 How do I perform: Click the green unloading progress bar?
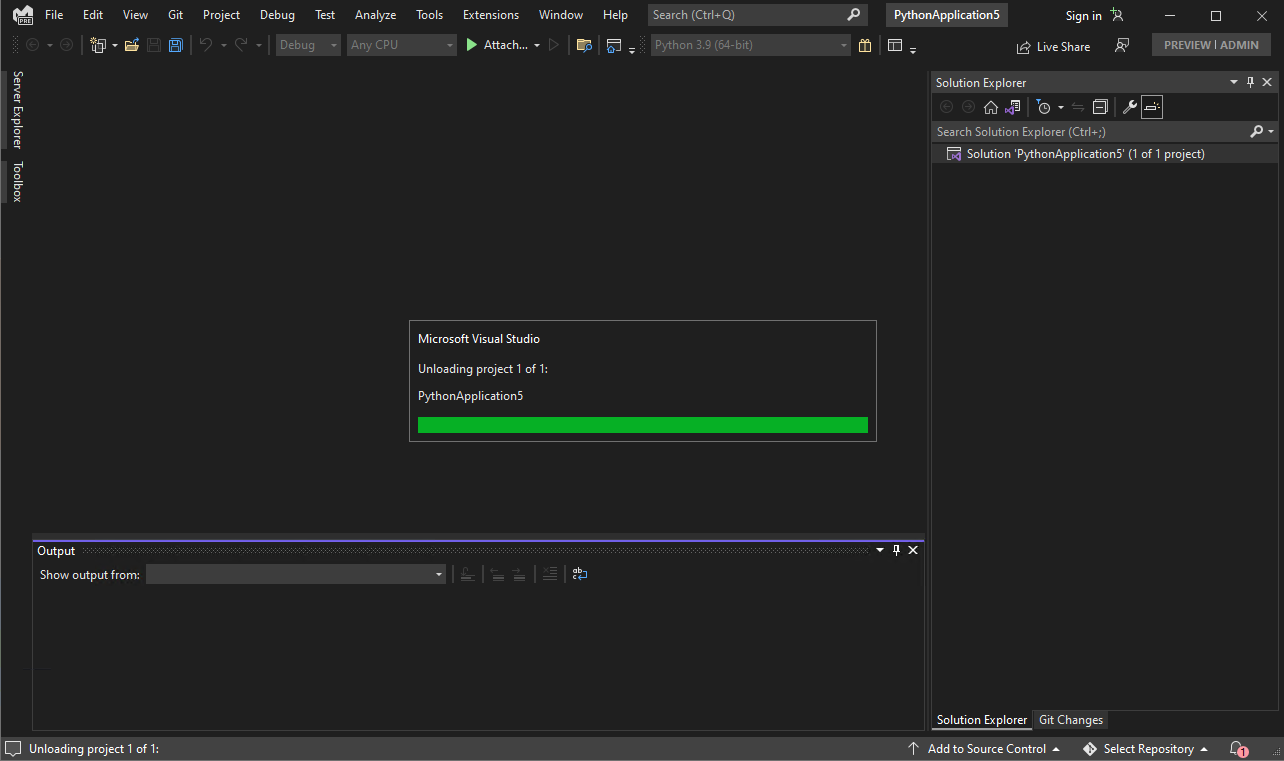pyautogui.click(x=643, y=425)
